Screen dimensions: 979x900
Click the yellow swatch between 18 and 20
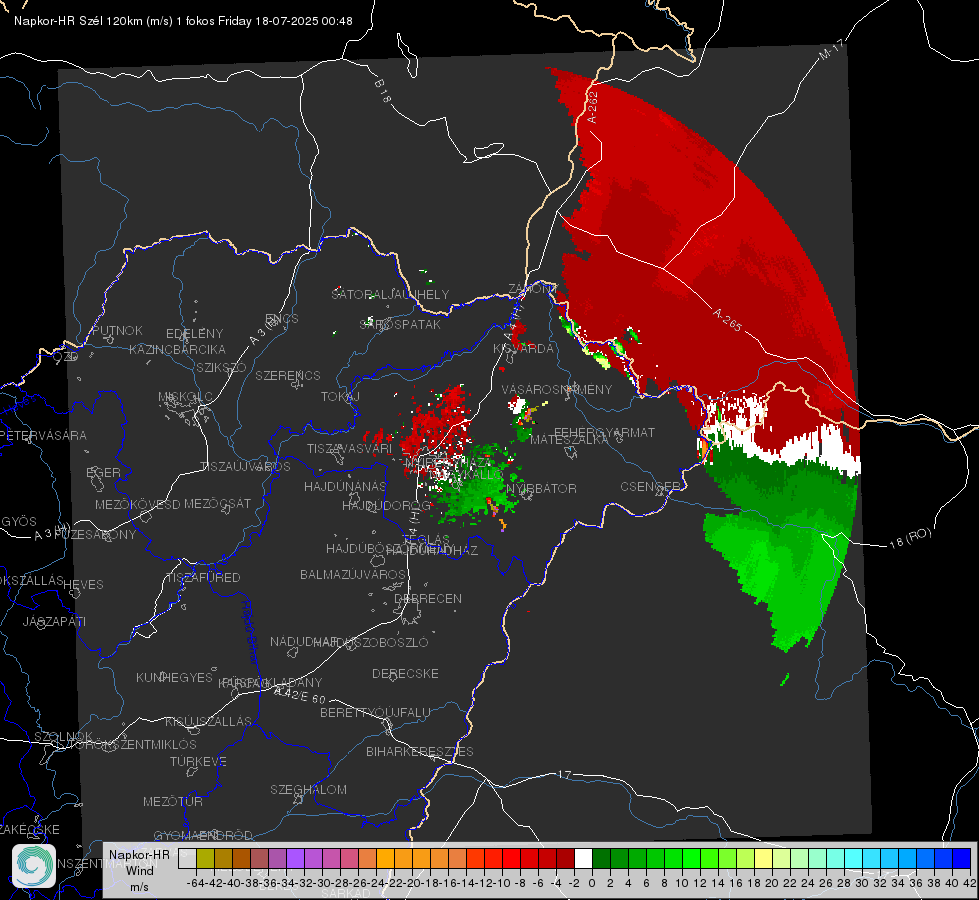pyautogui.click(x=764, y=858)
